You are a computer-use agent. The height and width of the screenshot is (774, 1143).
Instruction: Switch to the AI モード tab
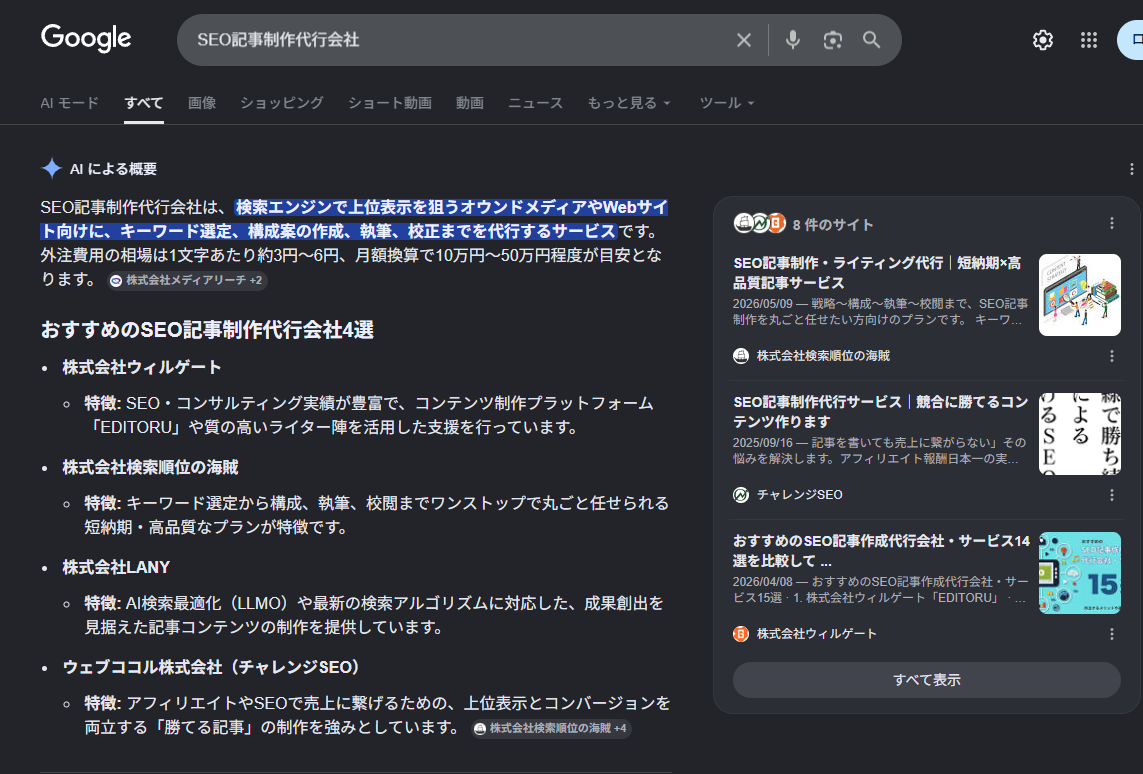click(70, 103)
